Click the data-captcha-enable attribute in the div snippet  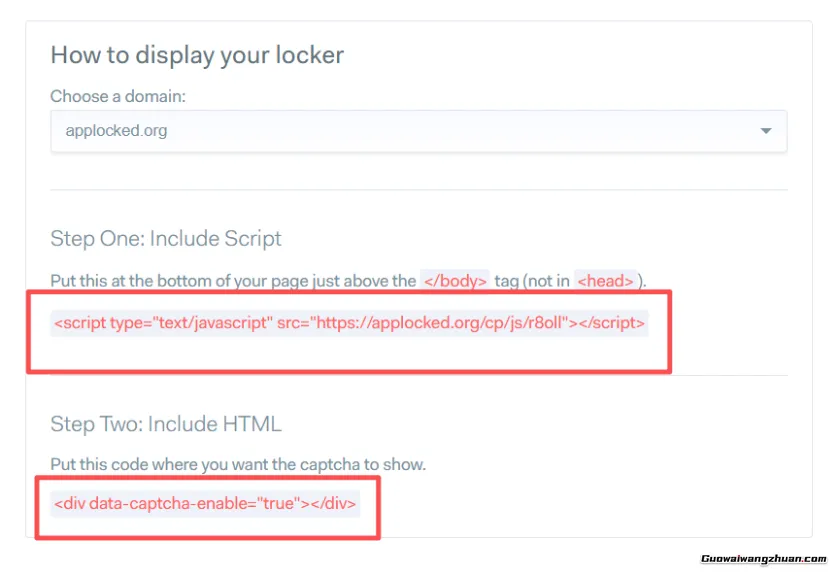(x=167, y=503)
